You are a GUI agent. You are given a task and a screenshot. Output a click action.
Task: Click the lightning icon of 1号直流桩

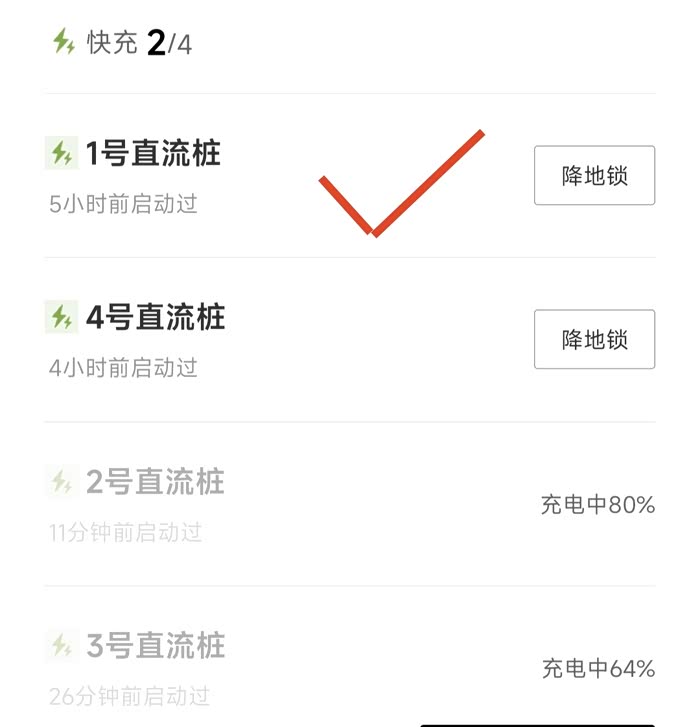[62, 153]
